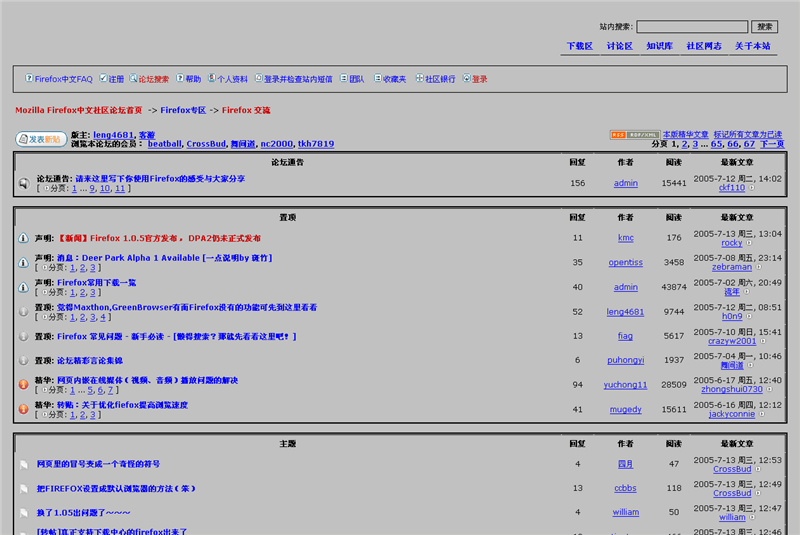Open the Firefox 交流 breadcrumb link
800x535 pixels.
click(246, 110)
